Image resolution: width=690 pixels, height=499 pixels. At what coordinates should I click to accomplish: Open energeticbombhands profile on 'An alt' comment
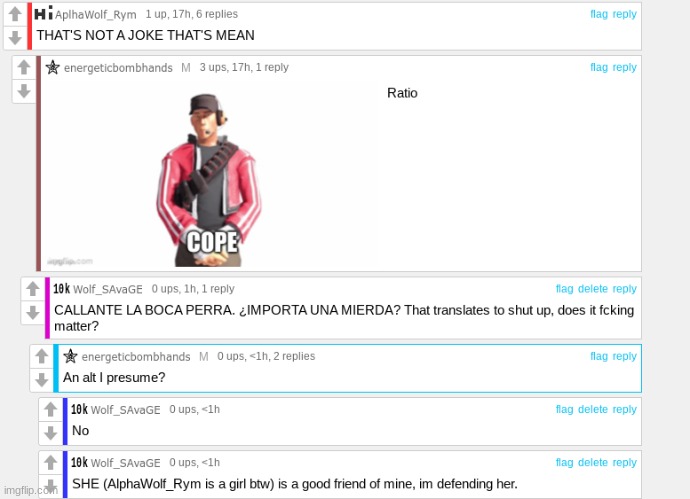136,356
